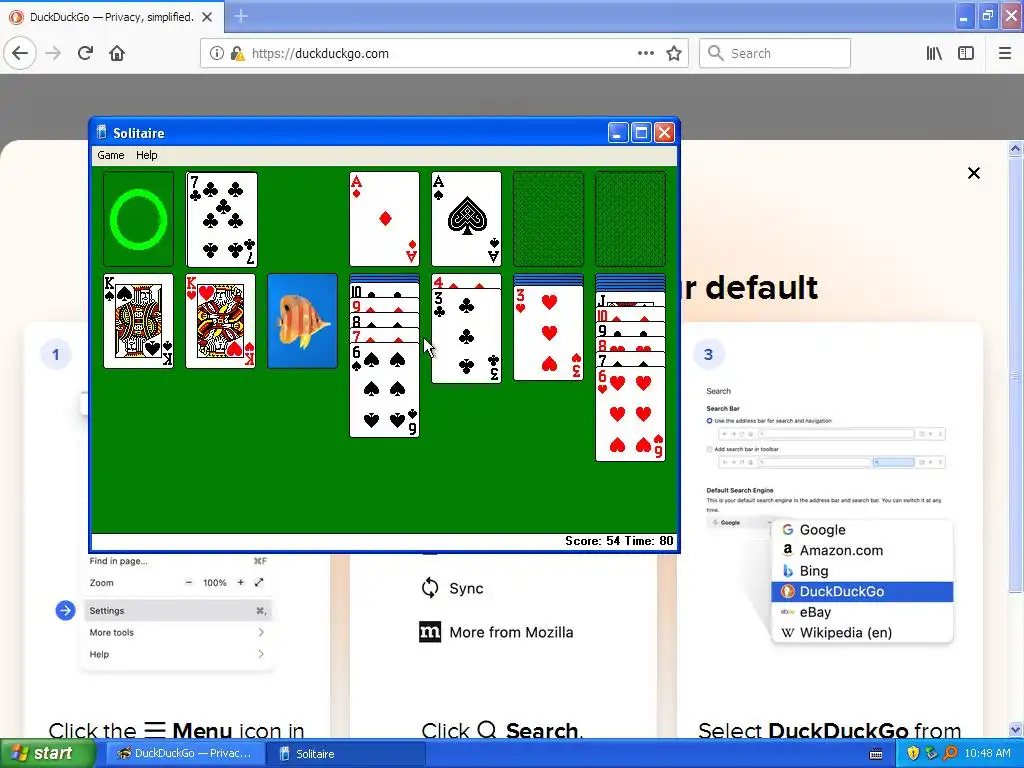The image size is (1024, 768).
Task: Dismiss the DuckDuckGo overlay with X
Action: pos(974,173)
